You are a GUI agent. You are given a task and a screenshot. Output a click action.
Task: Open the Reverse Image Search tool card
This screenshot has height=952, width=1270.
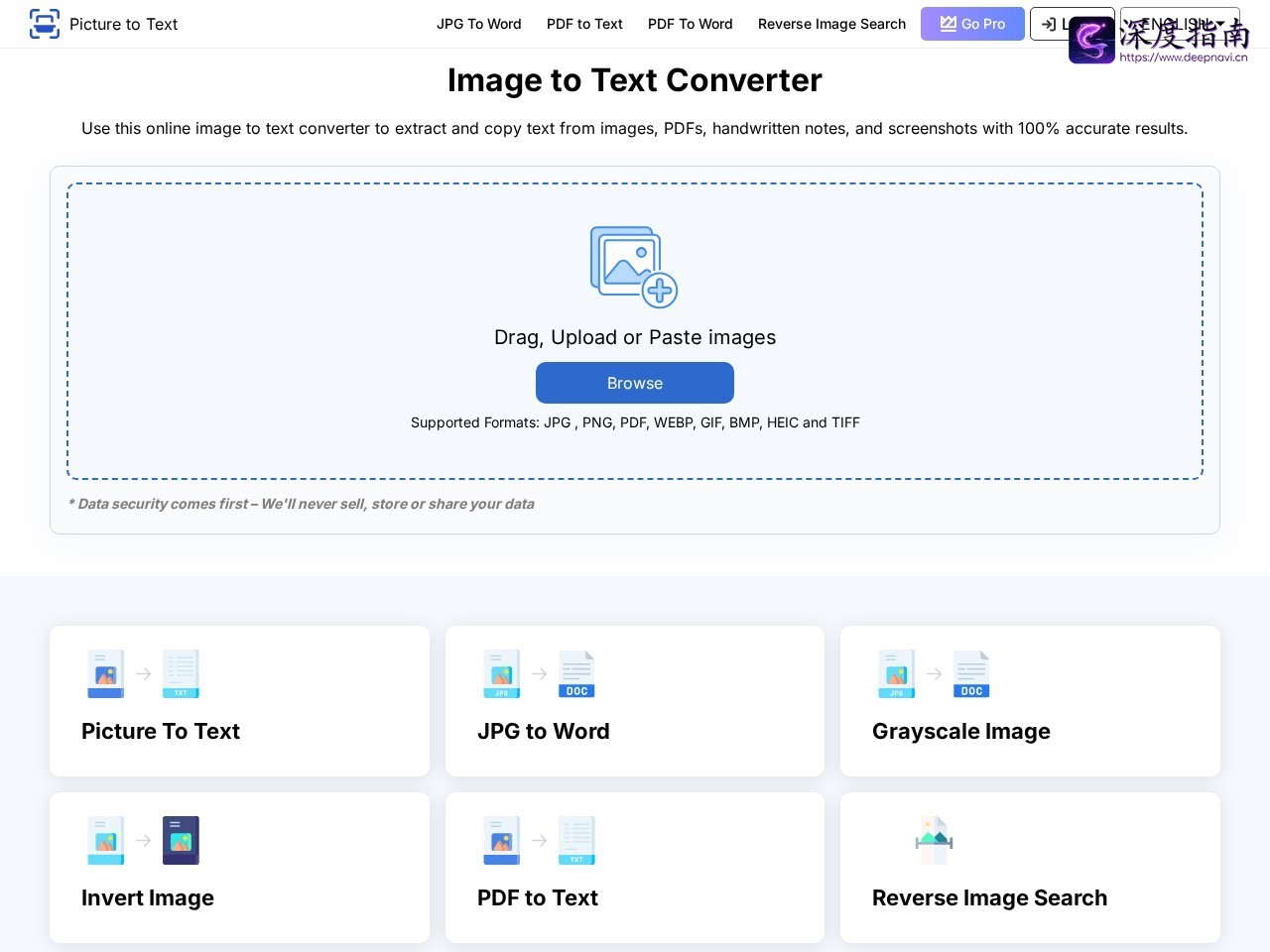(x=1030, y=868)
